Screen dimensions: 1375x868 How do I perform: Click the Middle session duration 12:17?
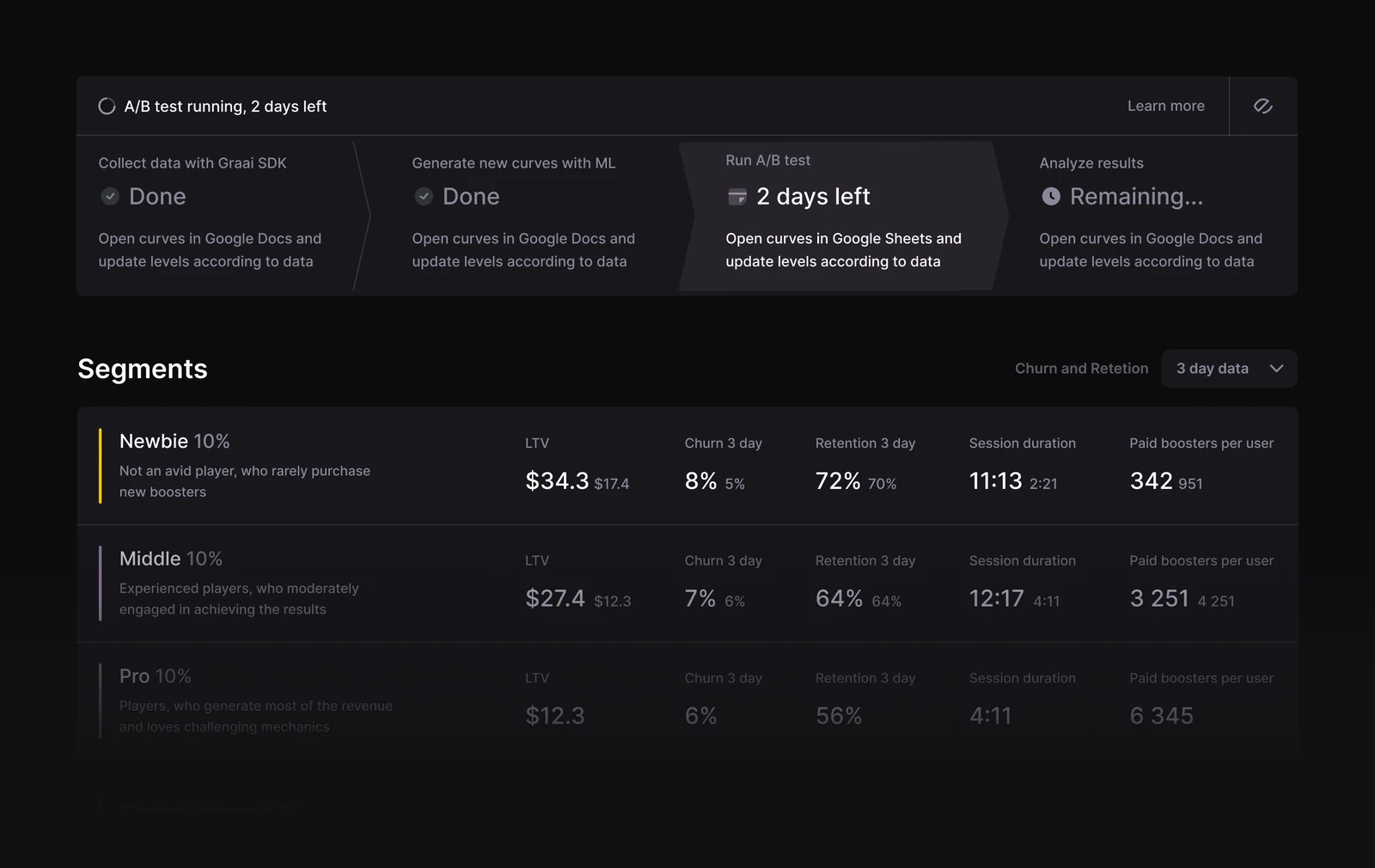(997, 598)
